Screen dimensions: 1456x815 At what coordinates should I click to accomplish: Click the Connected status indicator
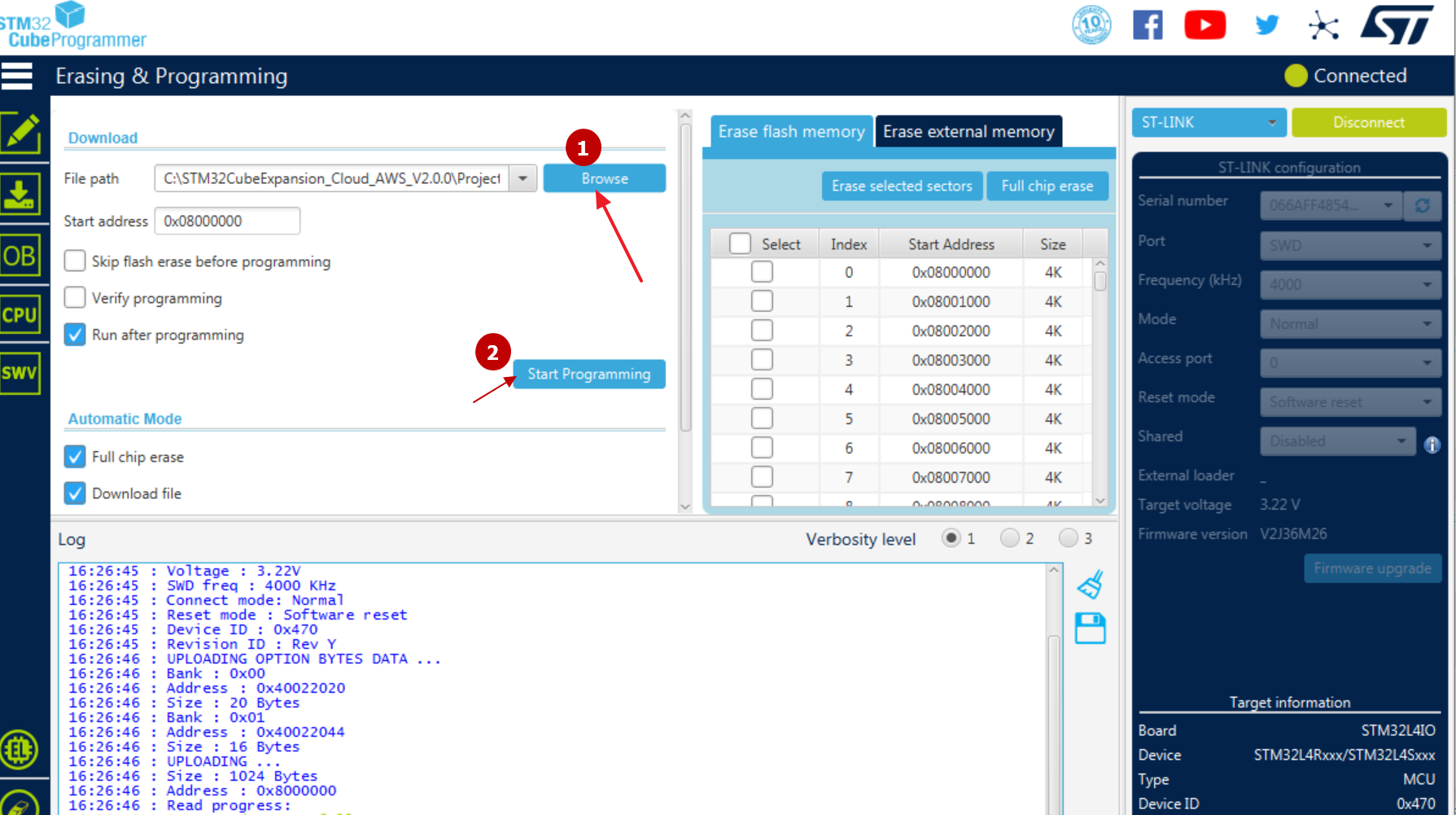pyautogui.click(x=1346, y=76)
